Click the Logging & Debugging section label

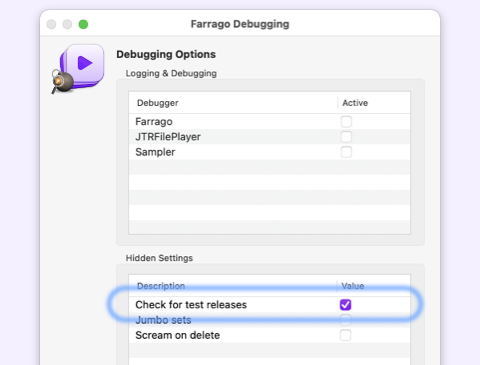pos(171,73)
